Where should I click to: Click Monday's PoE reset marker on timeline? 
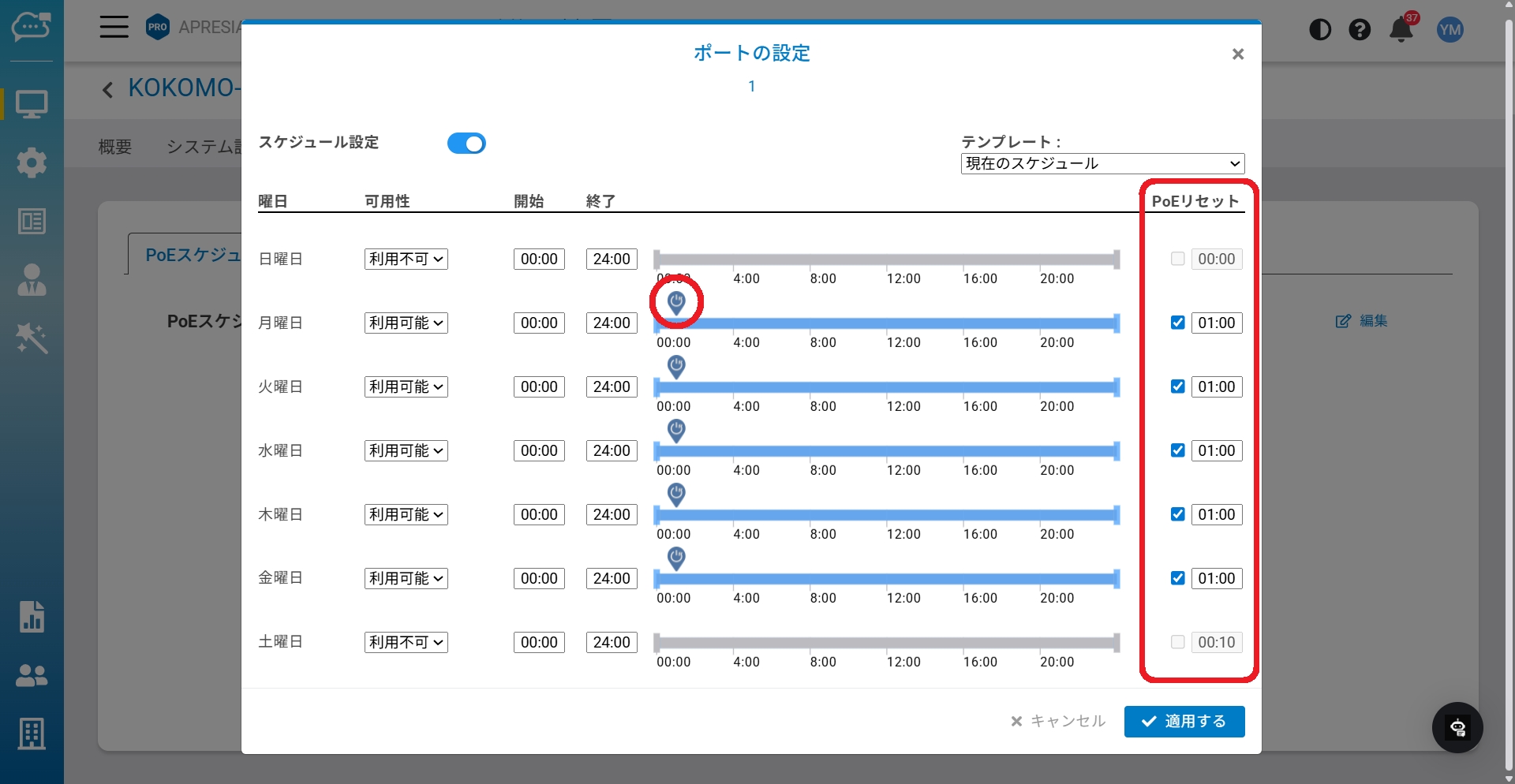676,302
